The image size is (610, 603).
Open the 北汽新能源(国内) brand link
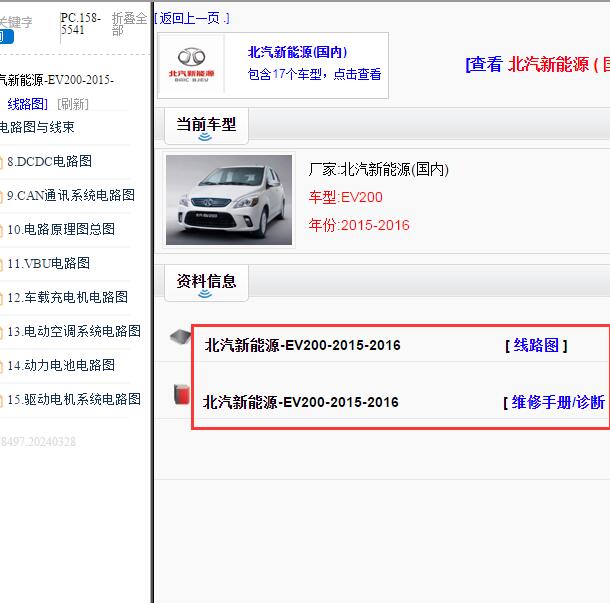298,52
